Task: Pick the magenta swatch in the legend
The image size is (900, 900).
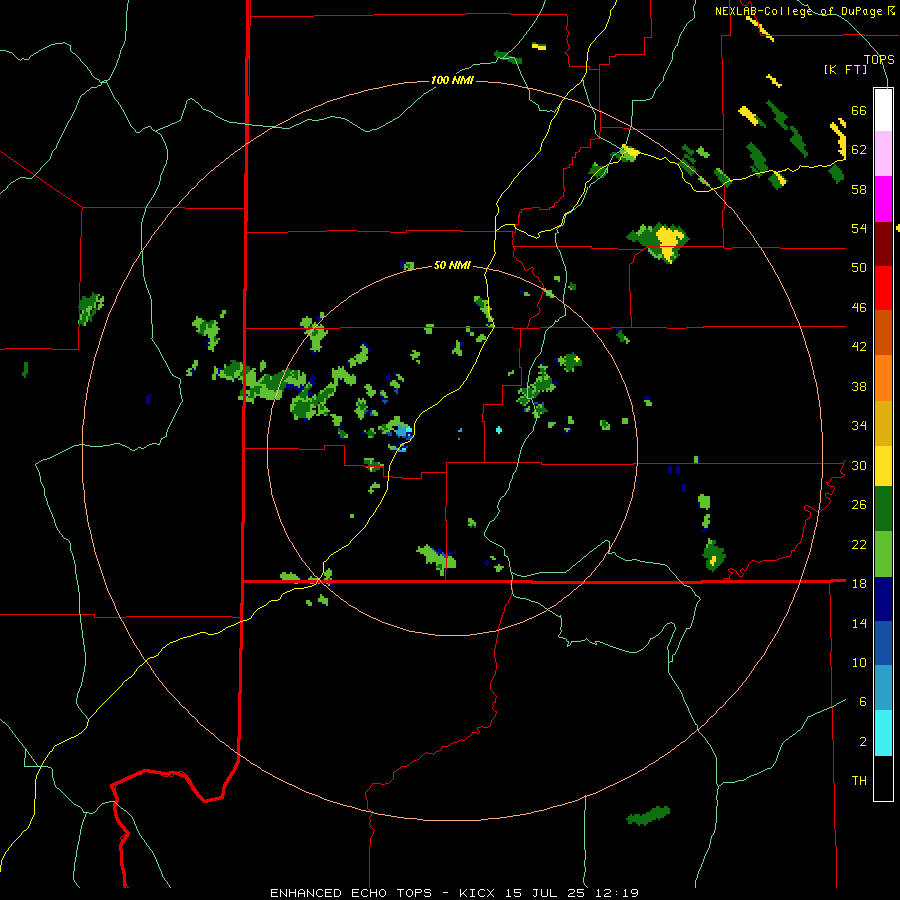Action: point(883,199)
